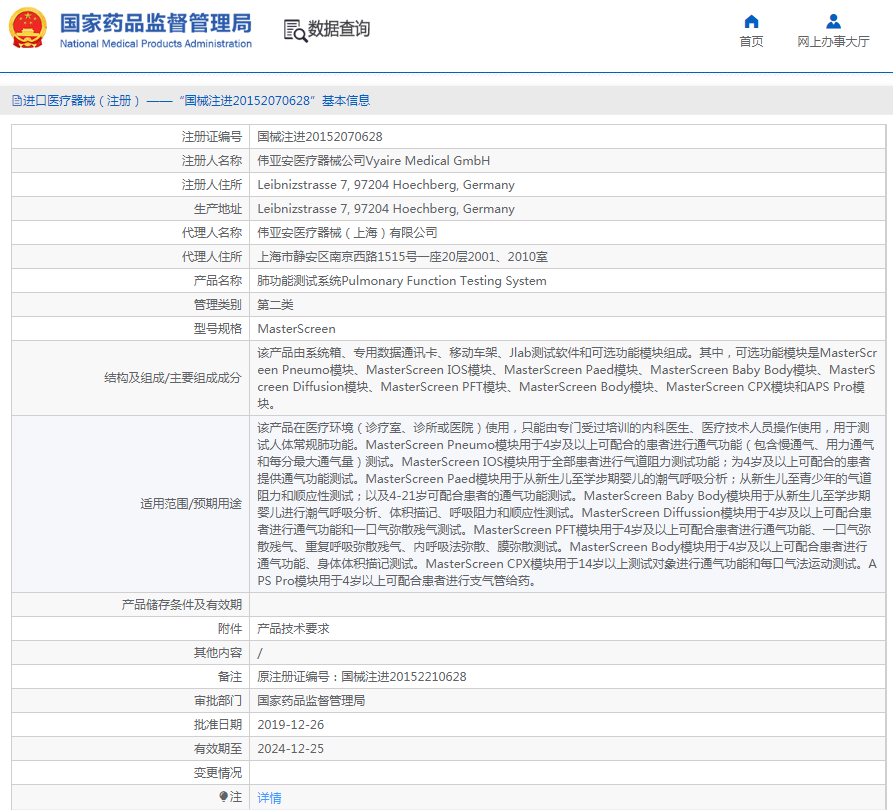893x810 pixels.
Task: Click the bullet icon beside 注
Action: [224, 796]
